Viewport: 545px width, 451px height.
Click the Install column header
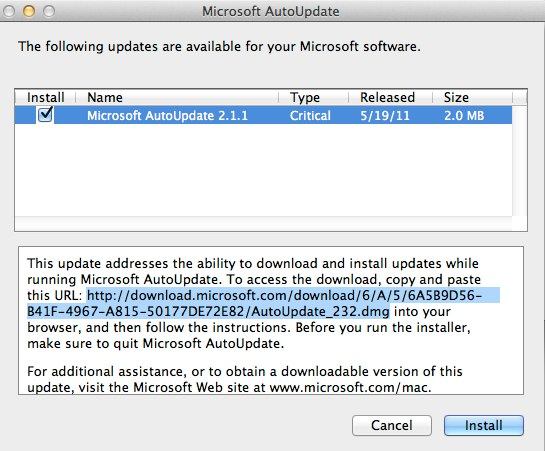46,97
